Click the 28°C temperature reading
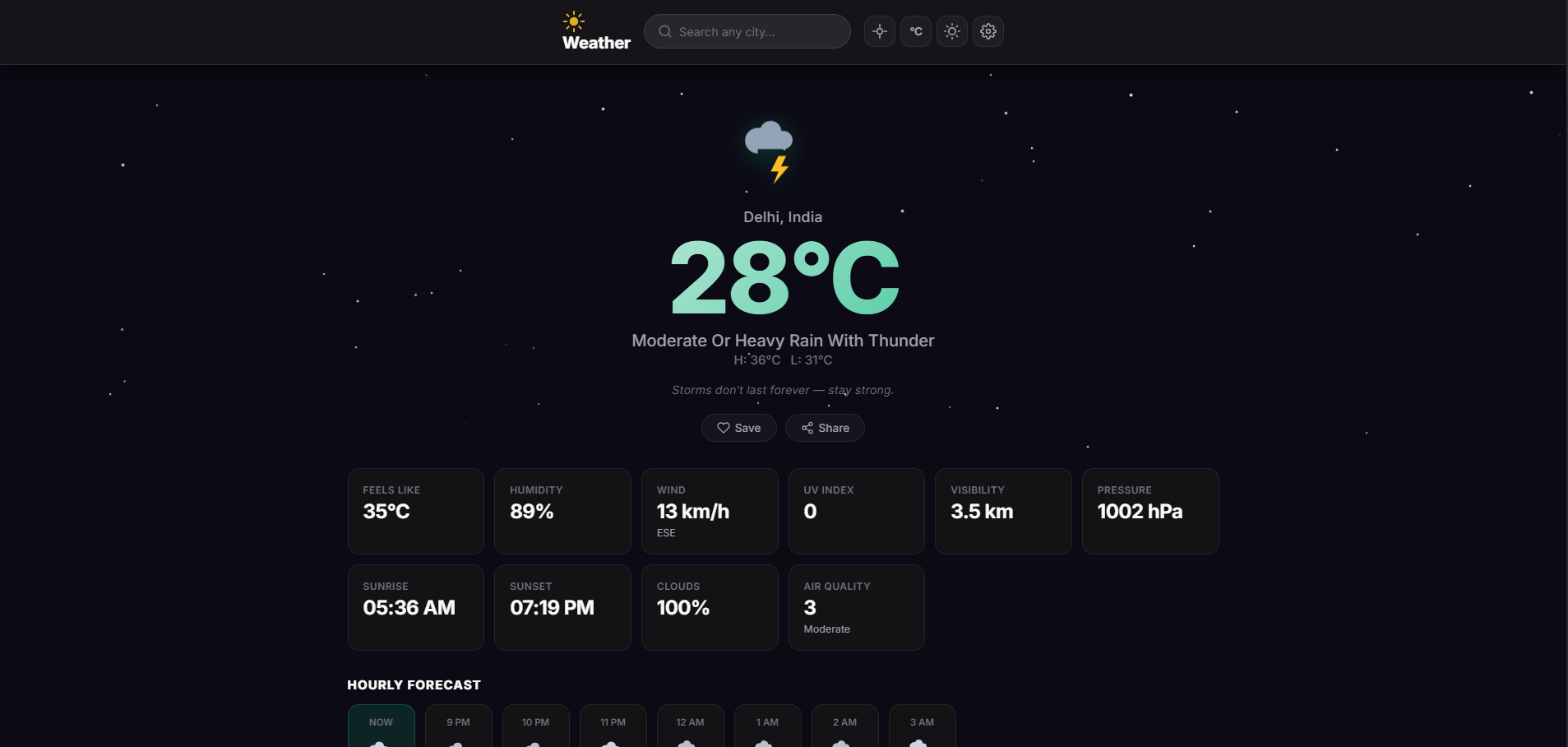The height and width of the screenshot is (747, 1568). pos(785,278)
